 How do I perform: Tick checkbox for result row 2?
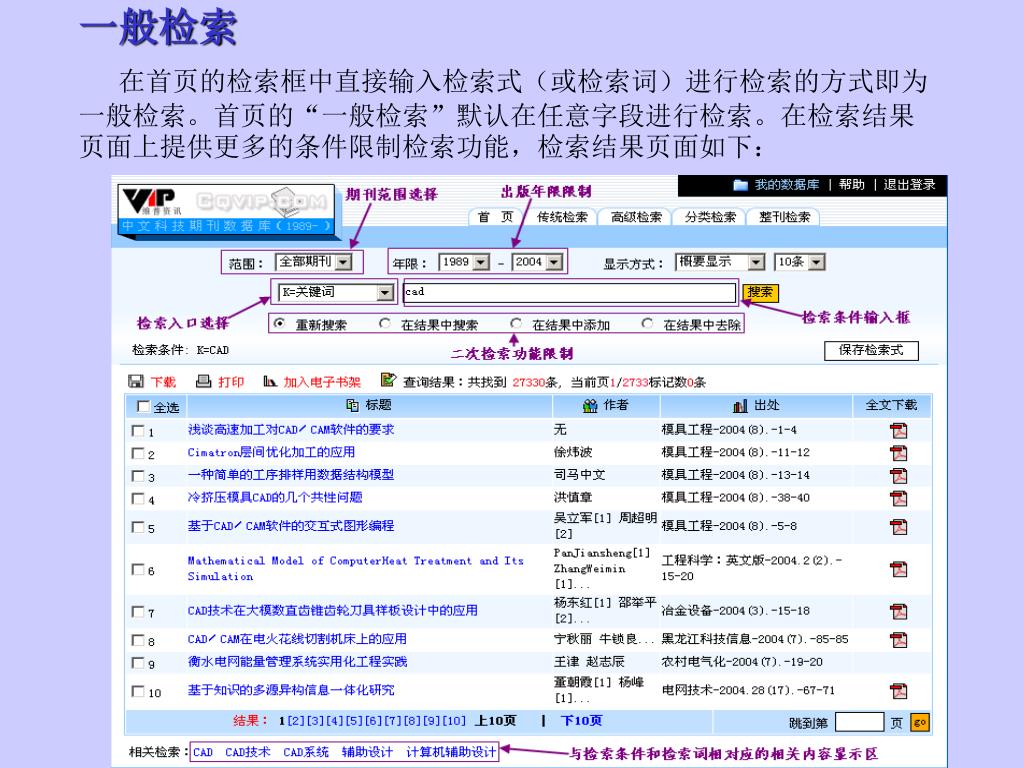[138, 453]
